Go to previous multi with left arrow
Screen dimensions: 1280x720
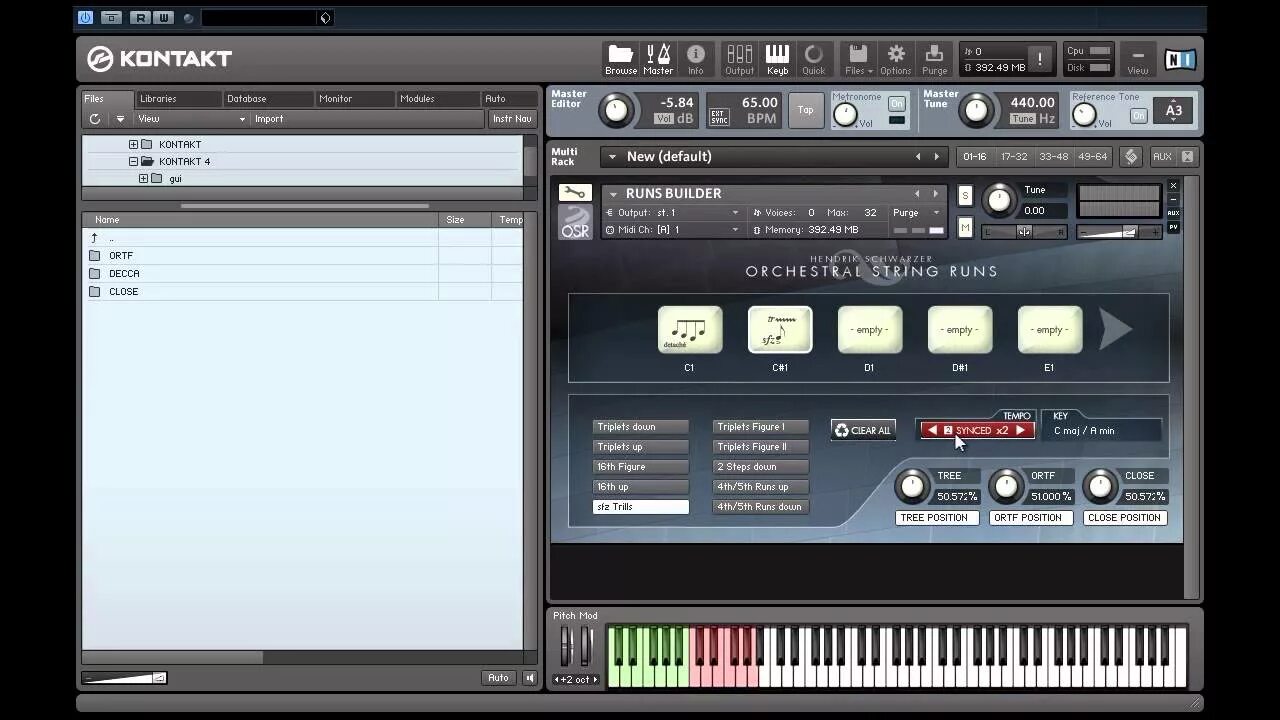[x=918, y=157]
